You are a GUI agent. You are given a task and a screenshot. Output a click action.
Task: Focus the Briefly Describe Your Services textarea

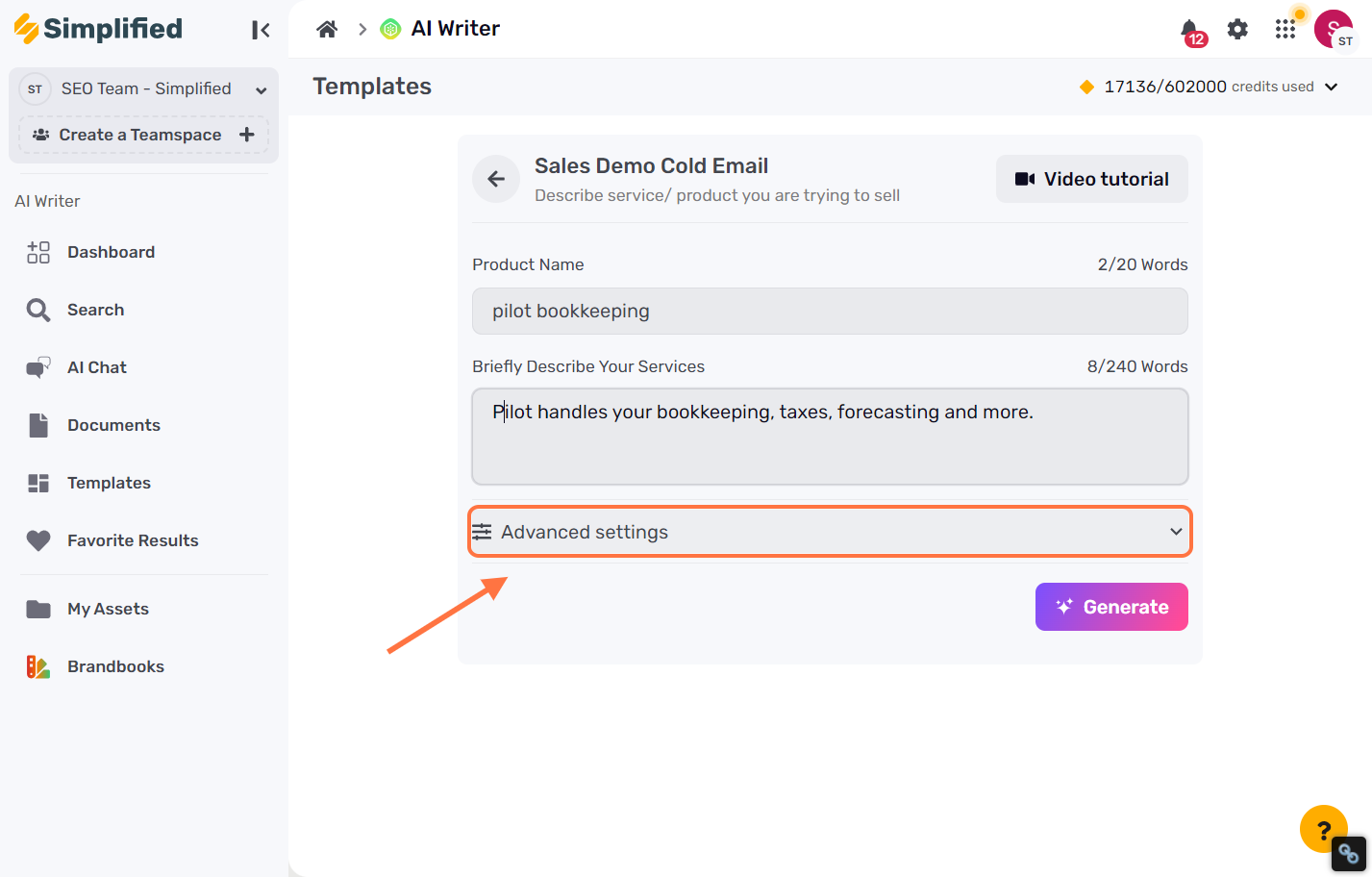(x=830, y=437)
